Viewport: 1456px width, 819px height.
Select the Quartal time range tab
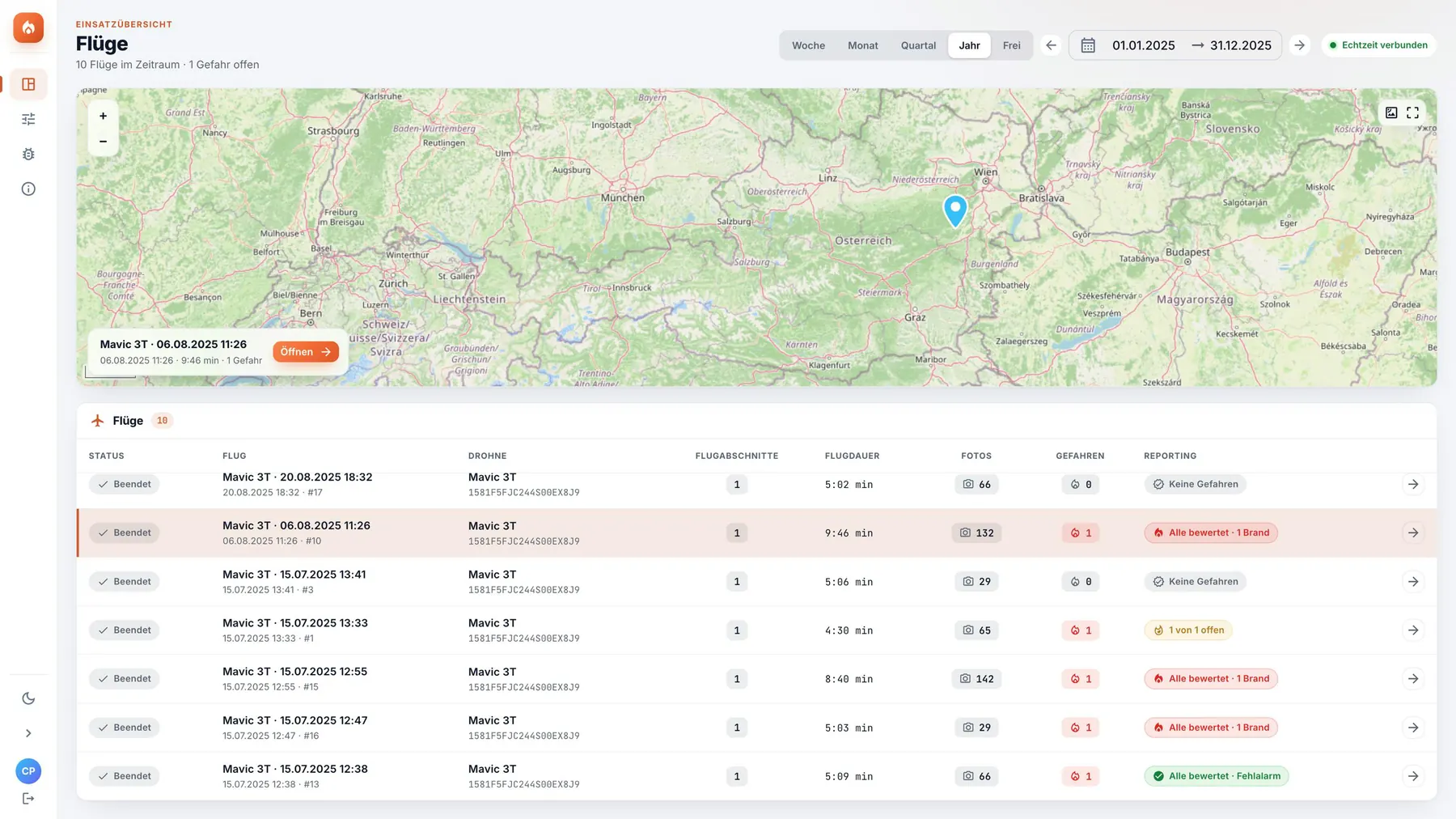coord(918,45)
